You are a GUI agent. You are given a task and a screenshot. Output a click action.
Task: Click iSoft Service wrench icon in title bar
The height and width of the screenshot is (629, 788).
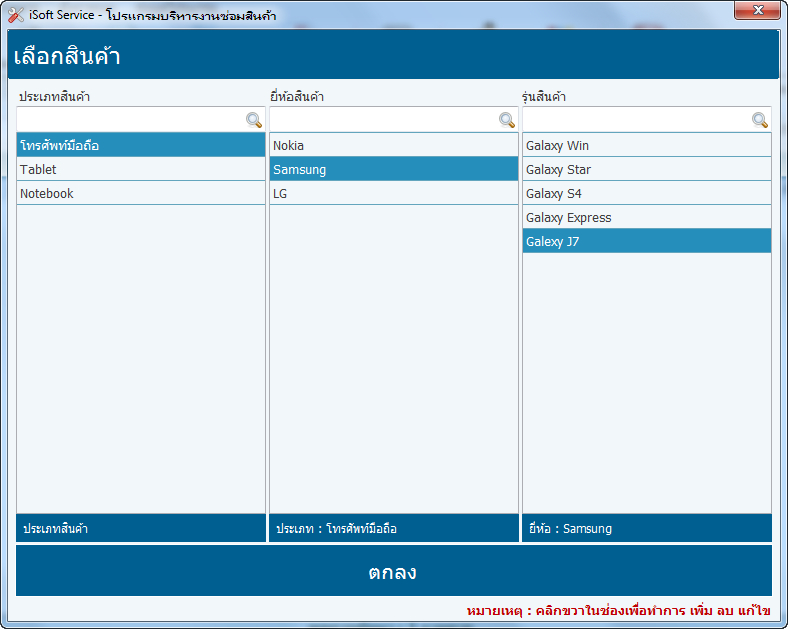click(x=16, y=15)
